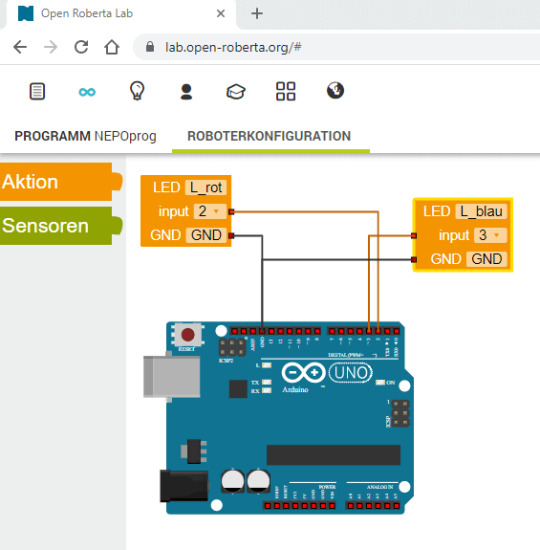Open the lightbulb help icon
The width and height of the screenshot is (540, 550).
point(137,91)
